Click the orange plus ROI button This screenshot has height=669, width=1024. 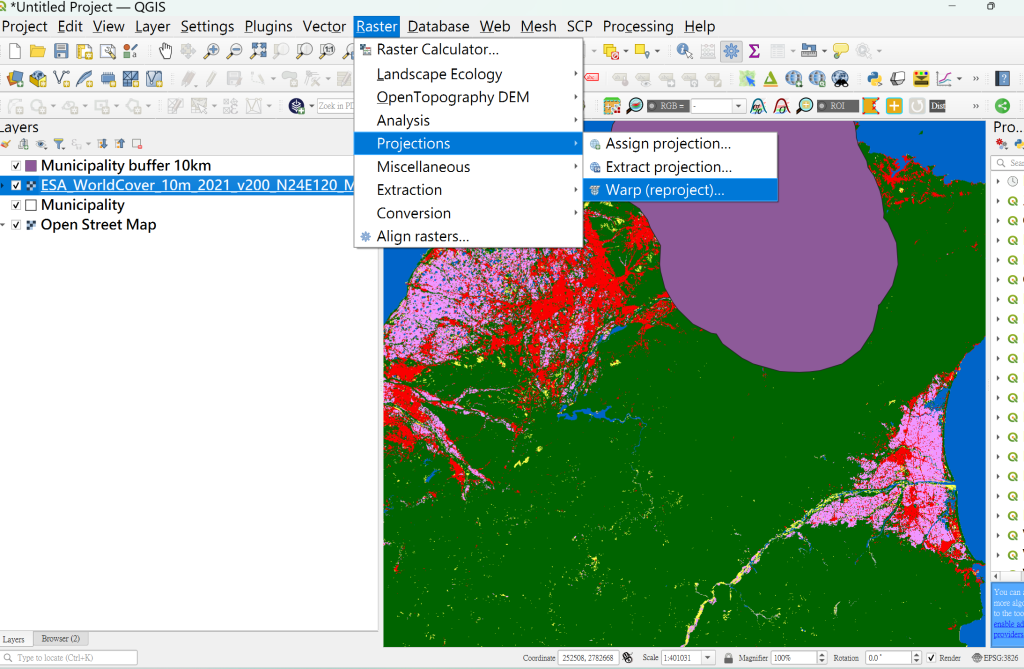point(894,106)
